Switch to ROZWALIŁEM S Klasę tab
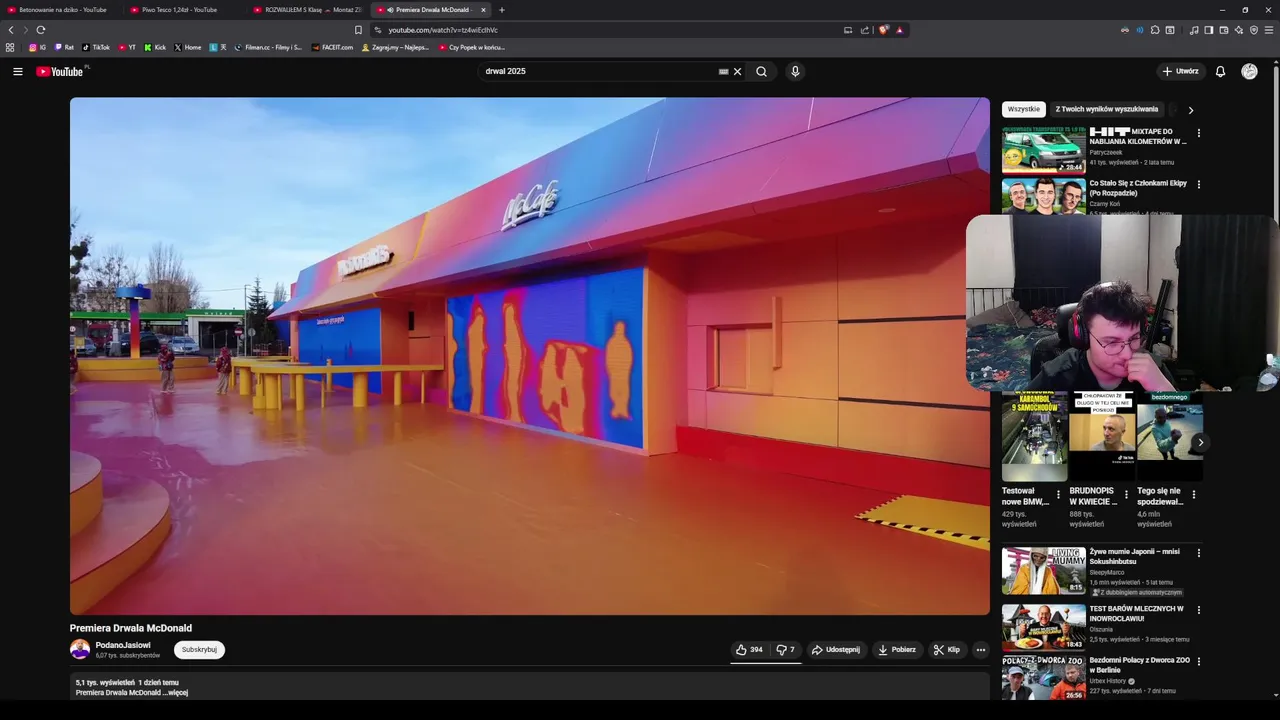 coord(306,10)
